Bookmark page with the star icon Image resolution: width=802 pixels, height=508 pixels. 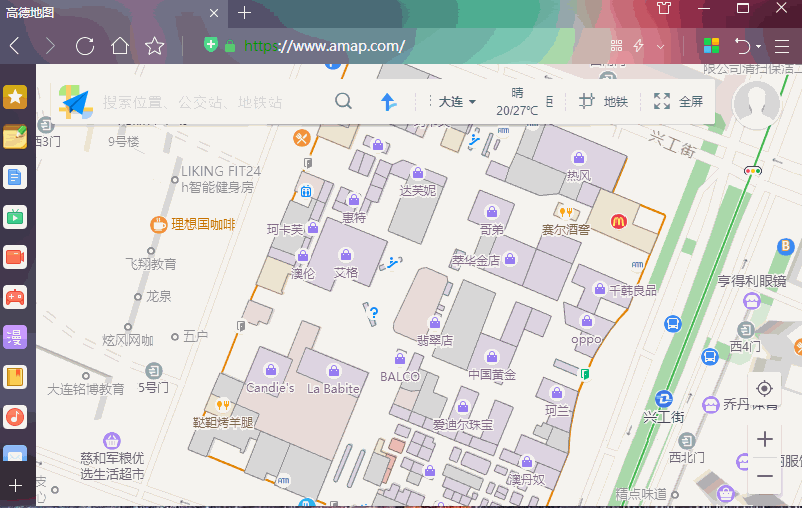pos(154,46)
